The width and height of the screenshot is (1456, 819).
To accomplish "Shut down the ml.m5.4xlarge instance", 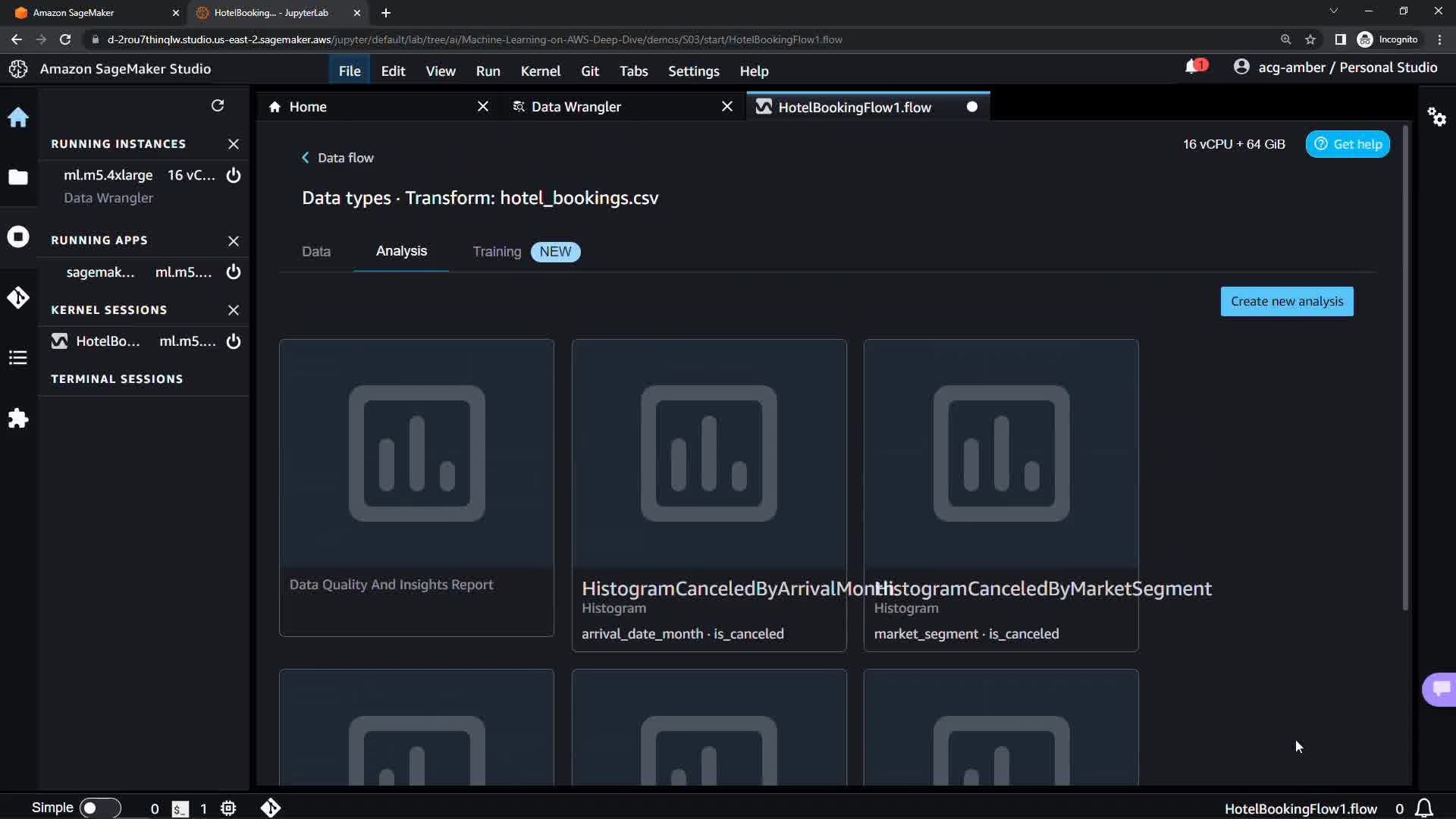I will (234, 175).
